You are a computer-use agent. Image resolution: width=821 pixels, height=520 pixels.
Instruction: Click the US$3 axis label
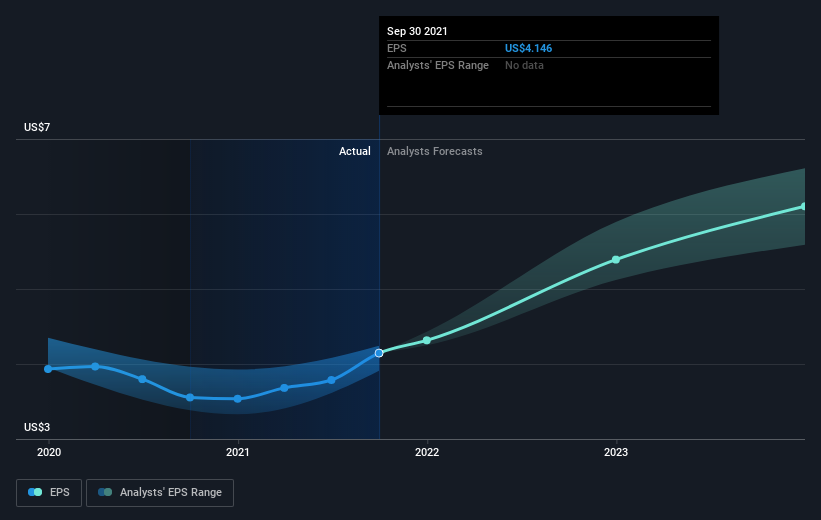tap(37, 427)
